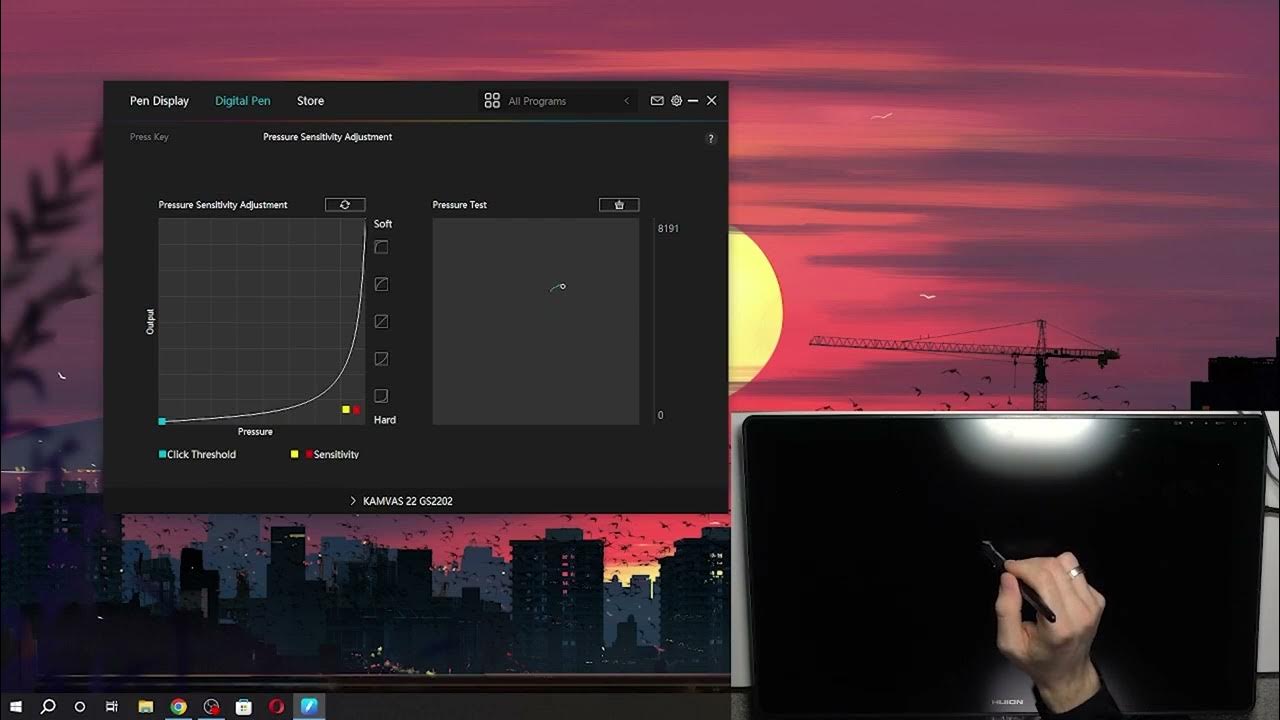Screen dimensions: 1280x720
Task: Select the second soft curve preset
Action: tap(380, 283)
